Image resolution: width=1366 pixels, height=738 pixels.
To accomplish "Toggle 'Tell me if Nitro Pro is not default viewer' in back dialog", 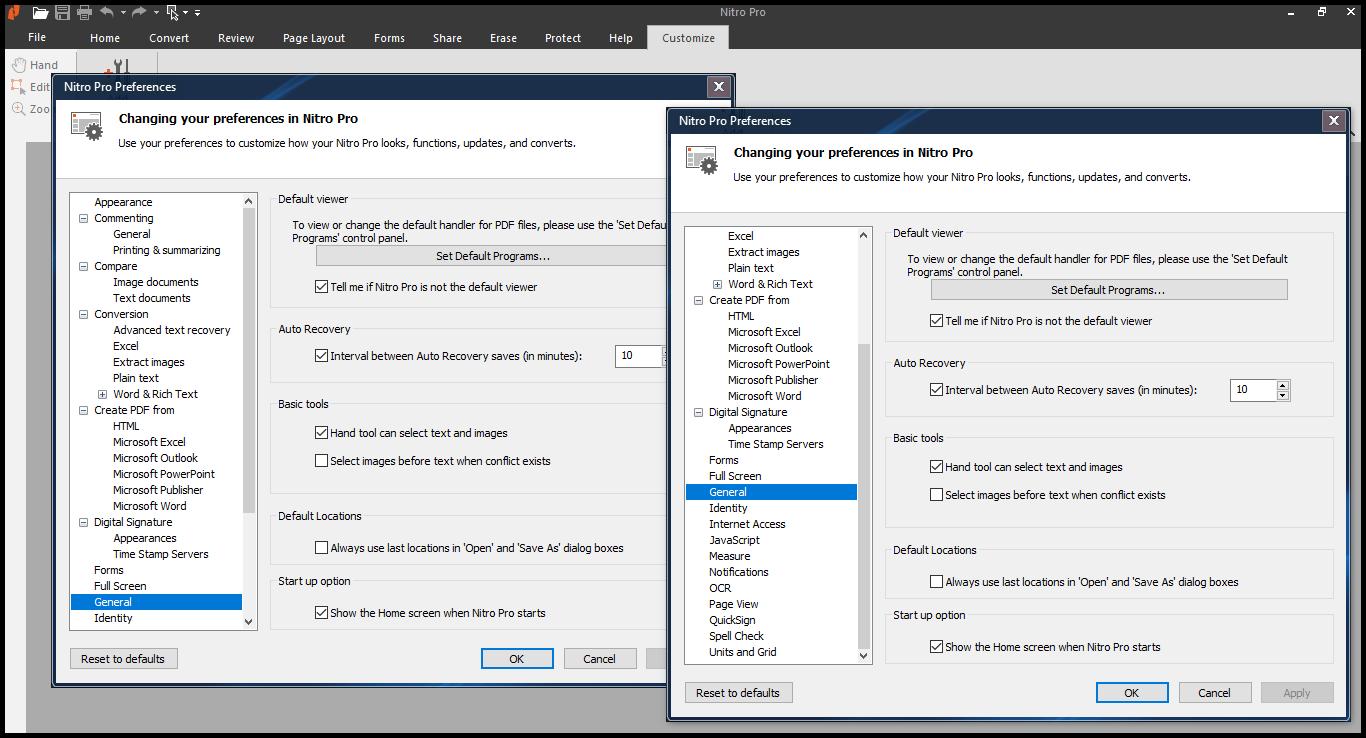I will point(321,287).
